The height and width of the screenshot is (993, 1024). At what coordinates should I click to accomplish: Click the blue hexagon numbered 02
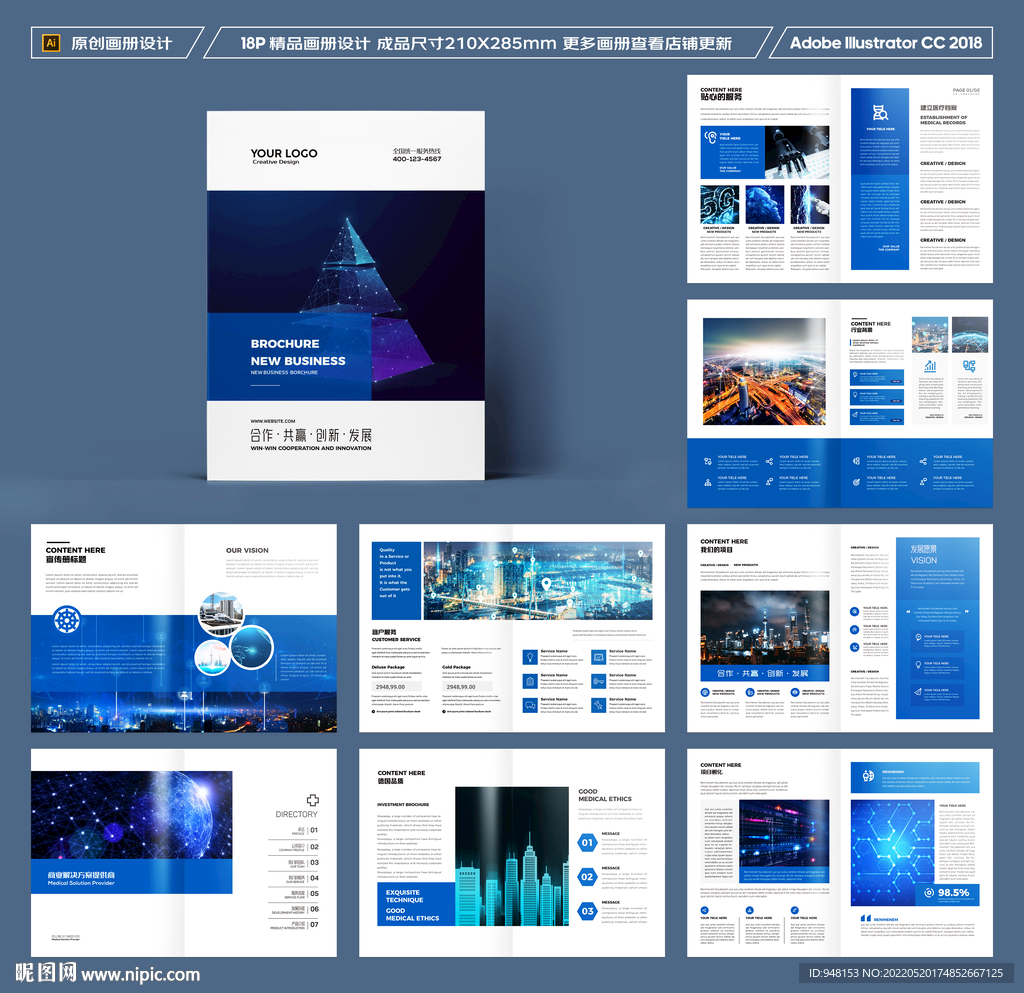coord(587,877)
